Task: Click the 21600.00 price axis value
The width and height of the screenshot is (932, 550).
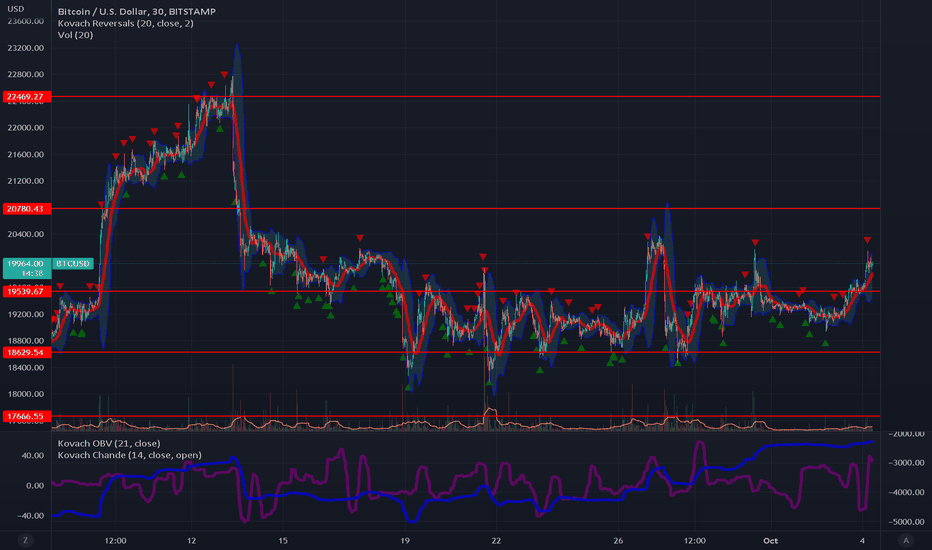Action: point(26,155)
